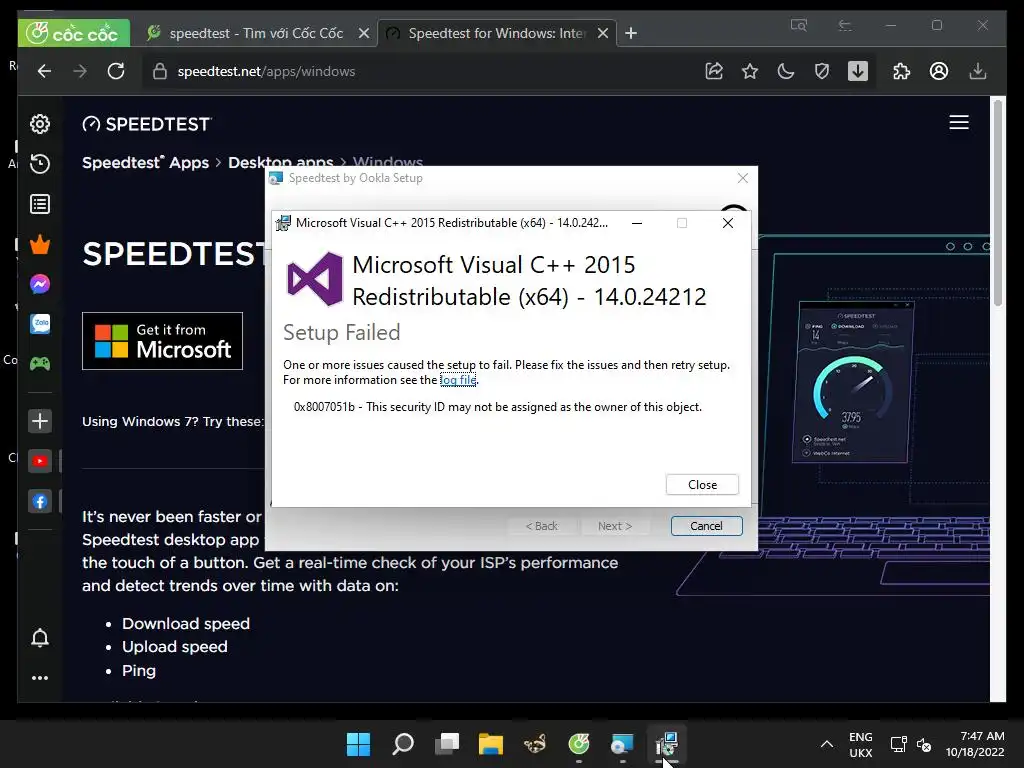1024x768 pixels.
Task: Open Messenger from the sidebar
Action: point(40,284)
